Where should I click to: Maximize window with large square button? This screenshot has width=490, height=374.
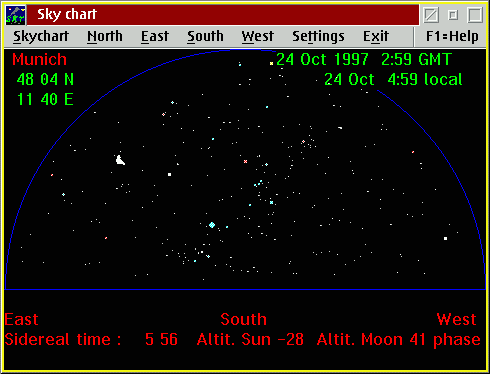click(x=475, y=15)
